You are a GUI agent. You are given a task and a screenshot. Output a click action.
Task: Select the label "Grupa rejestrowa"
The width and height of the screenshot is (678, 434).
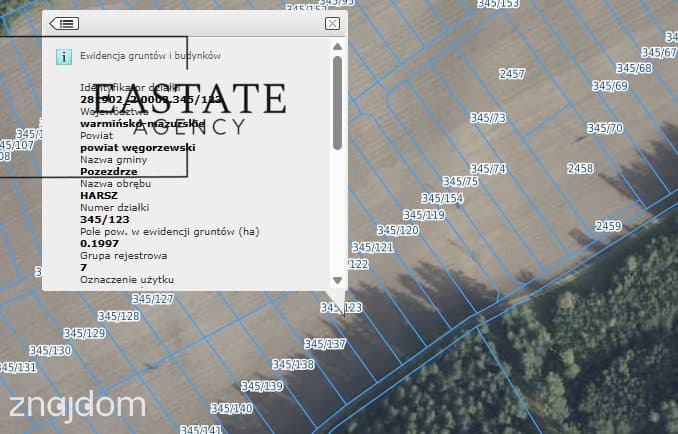[123, 256]
